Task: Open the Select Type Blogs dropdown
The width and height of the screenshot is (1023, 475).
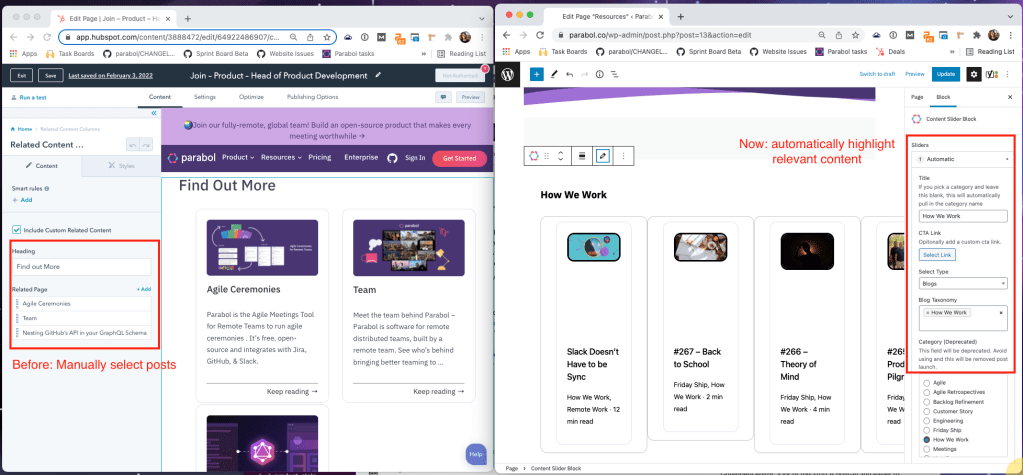Action: 963,284
